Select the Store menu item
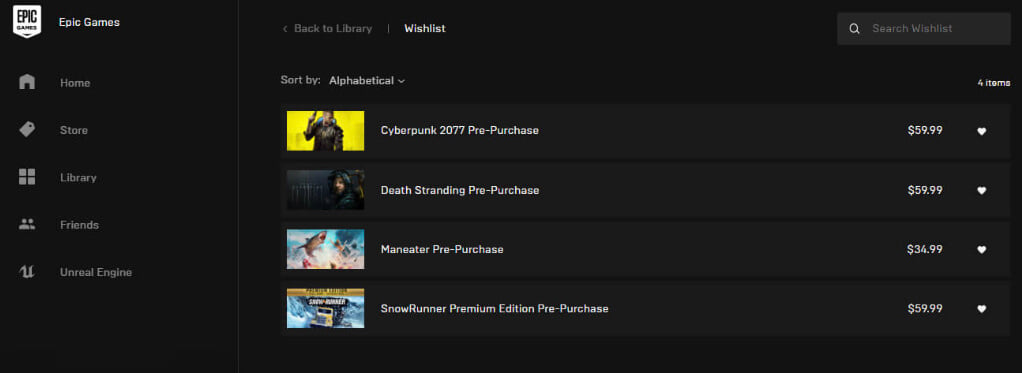Screen dimensions: 1022x373 tap(74, 130)
